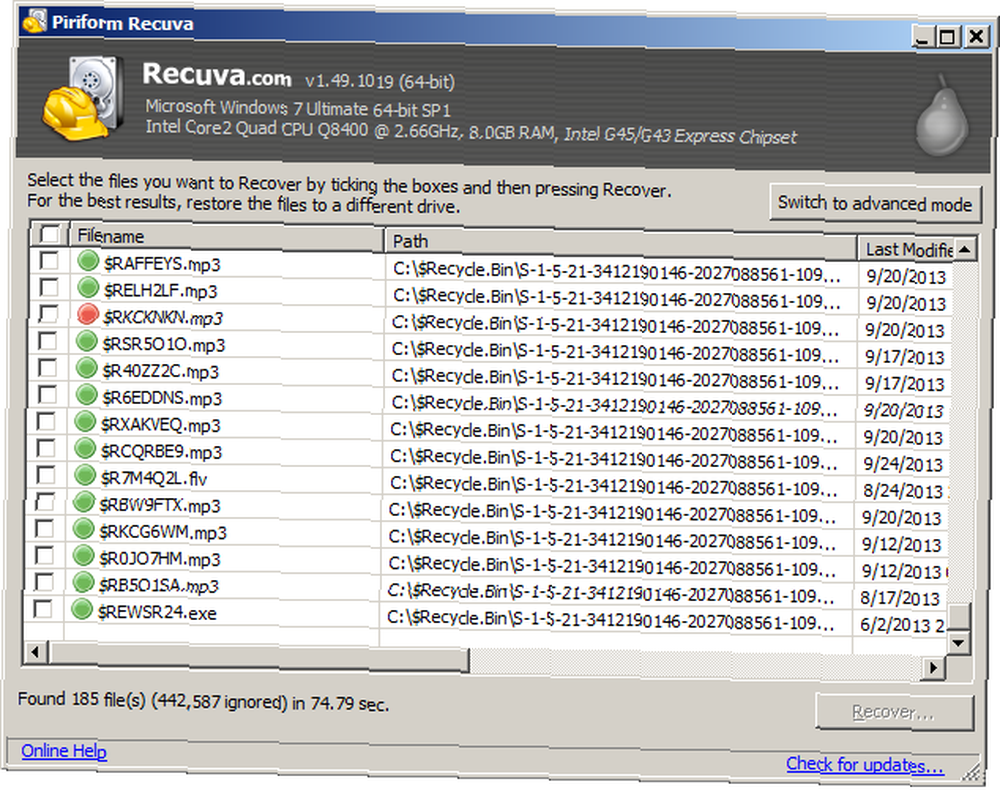1000x790 pixels.
Task: Tick the checkbox for $RELH2LF.mp3
Action: [48, 288]
